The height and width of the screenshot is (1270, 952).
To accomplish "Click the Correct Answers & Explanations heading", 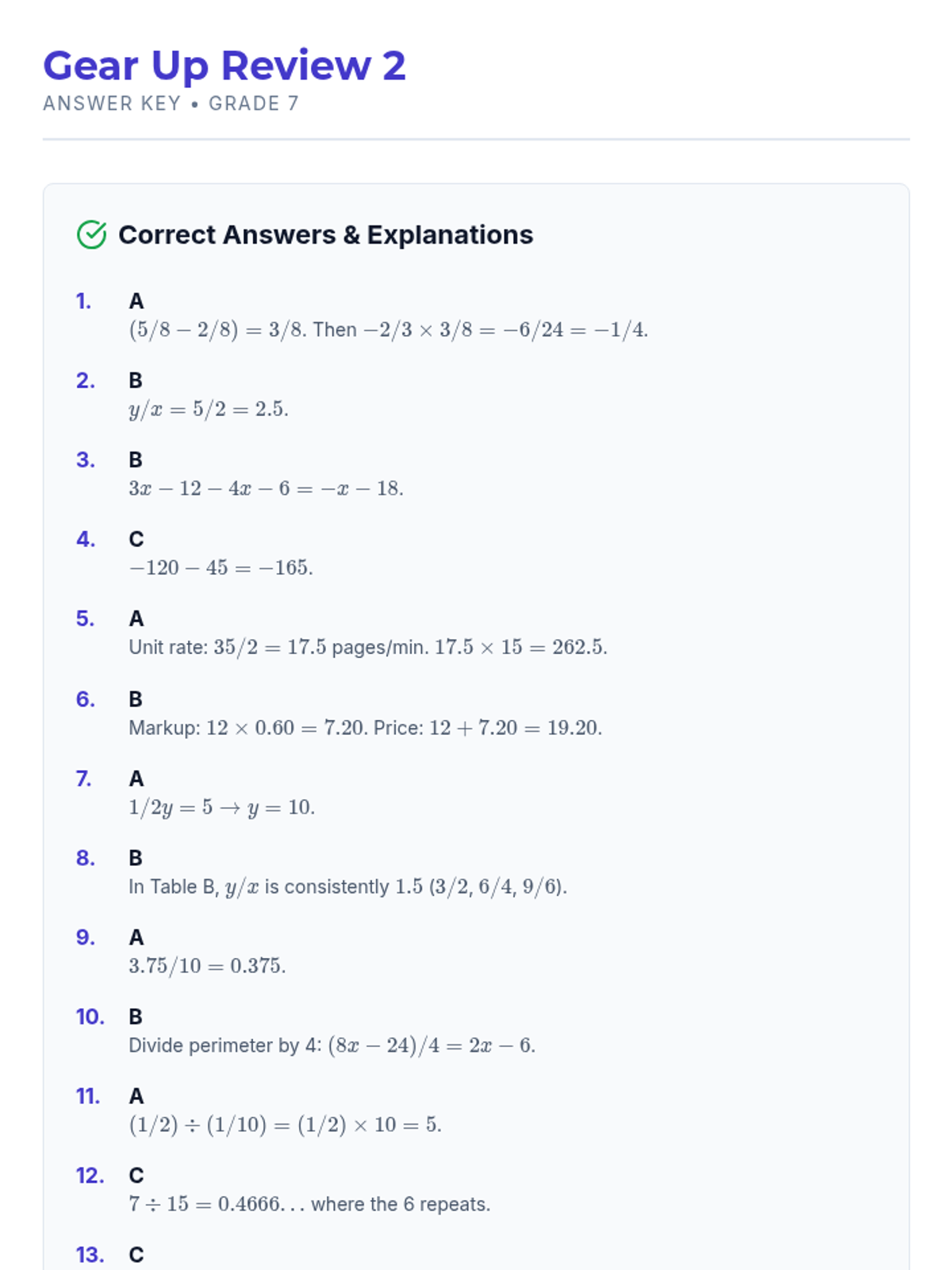I will [325, 235].
